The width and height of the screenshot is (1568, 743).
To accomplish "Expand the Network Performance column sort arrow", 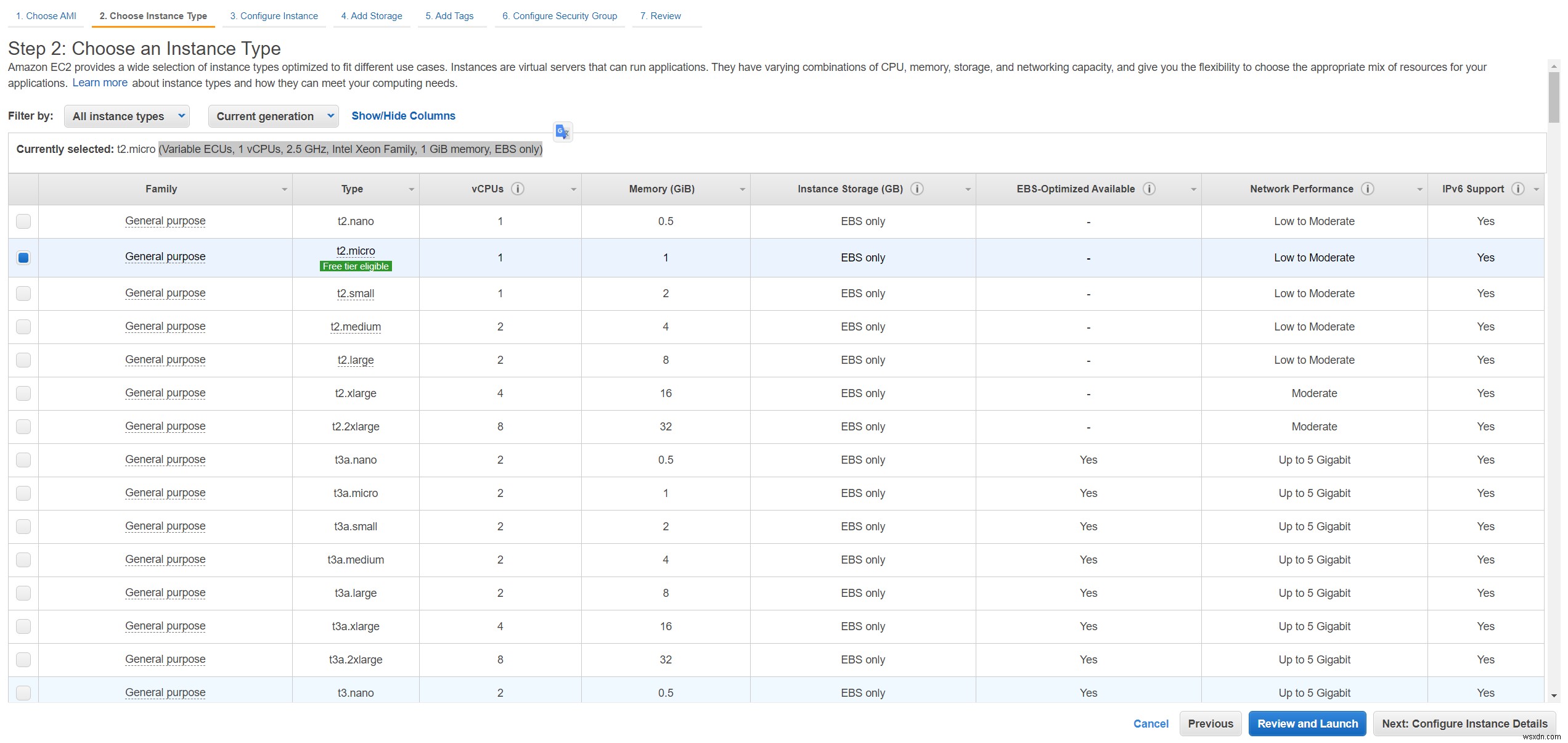I will [x=1419, y=189].
